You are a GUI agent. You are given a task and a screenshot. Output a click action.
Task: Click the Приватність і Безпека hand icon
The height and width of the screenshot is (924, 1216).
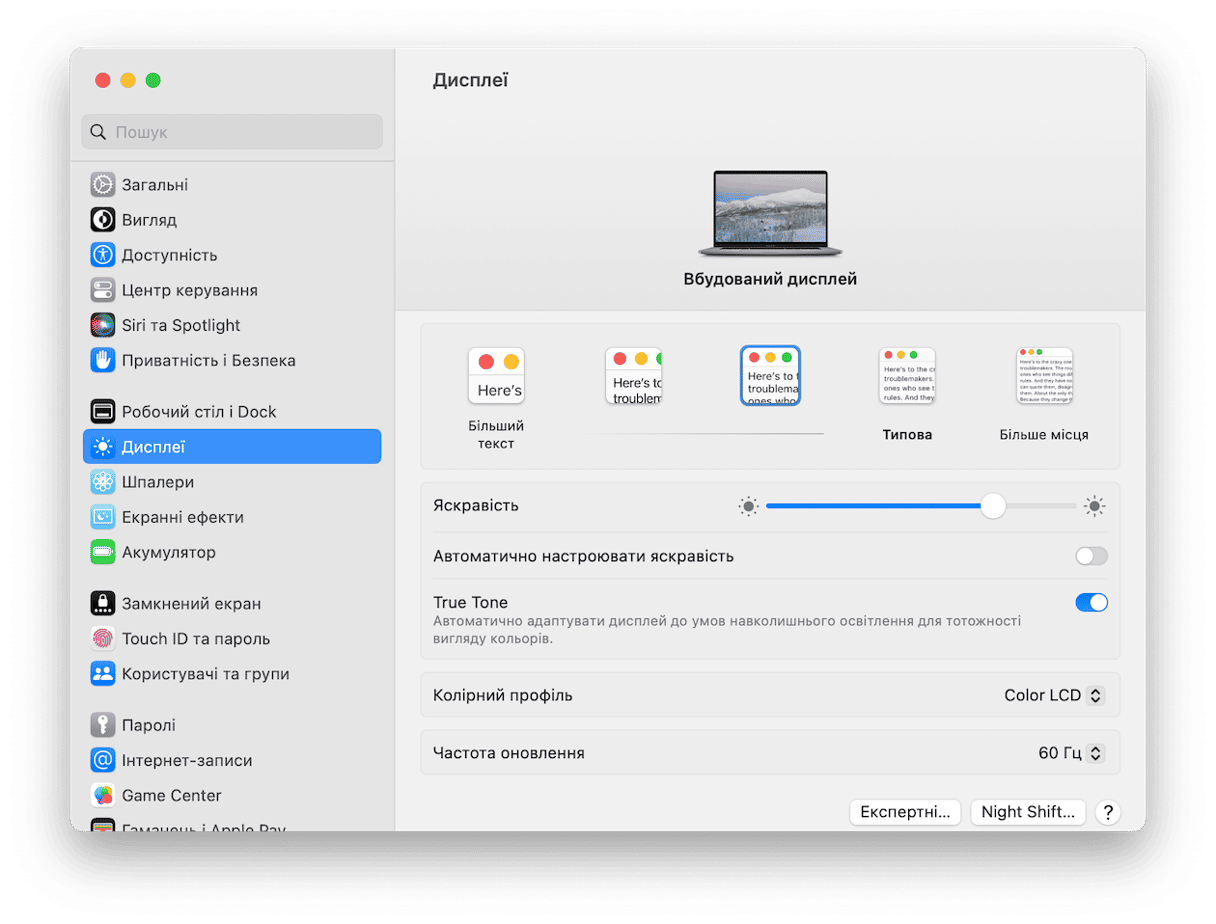[x=103, y=360]
